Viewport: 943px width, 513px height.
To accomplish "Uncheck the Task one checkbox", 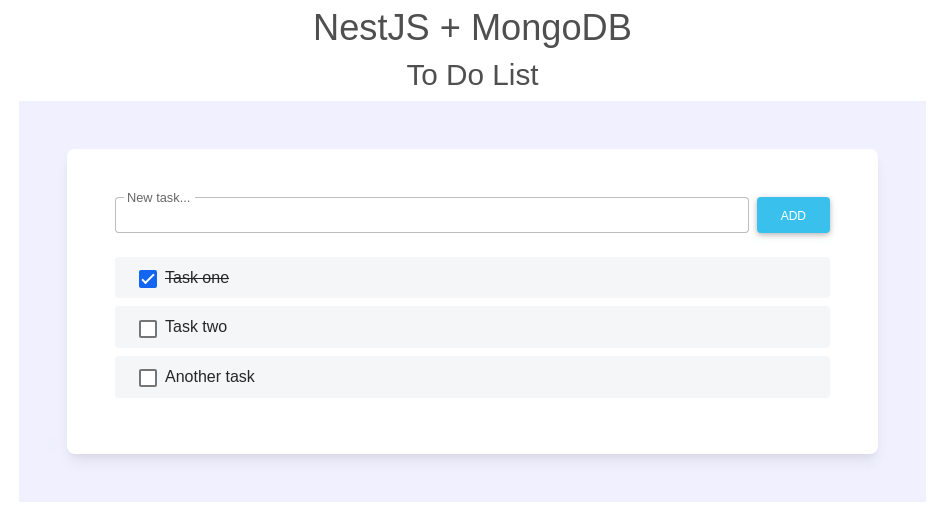I will coord(148,279).
